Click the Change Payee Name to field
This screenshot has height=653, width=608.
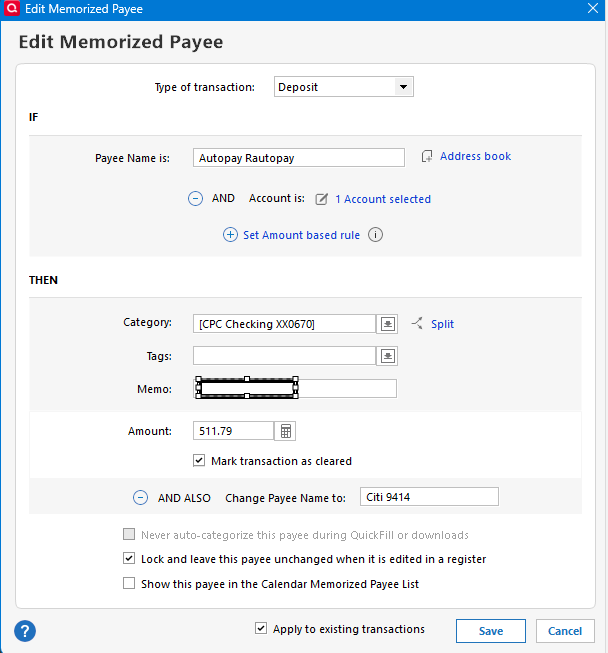click(429, 497)
